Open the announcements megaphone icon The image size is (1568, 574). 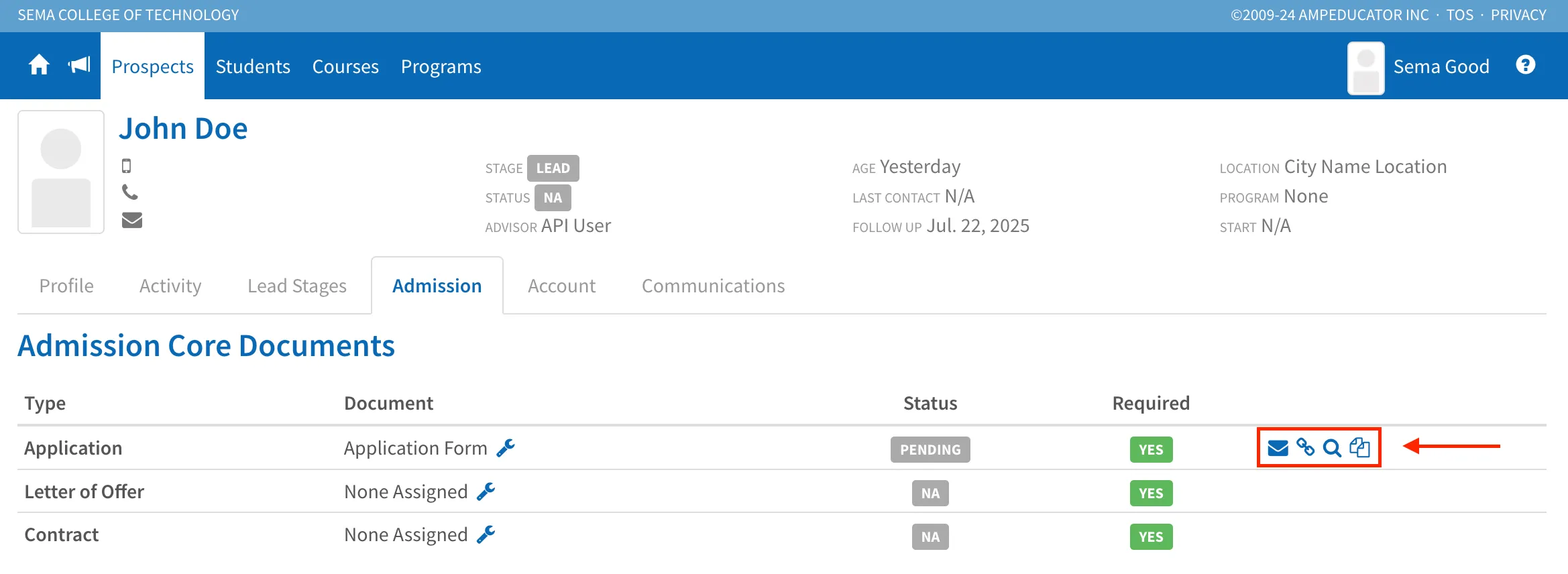pyautogui.click(x=79, y=65)
